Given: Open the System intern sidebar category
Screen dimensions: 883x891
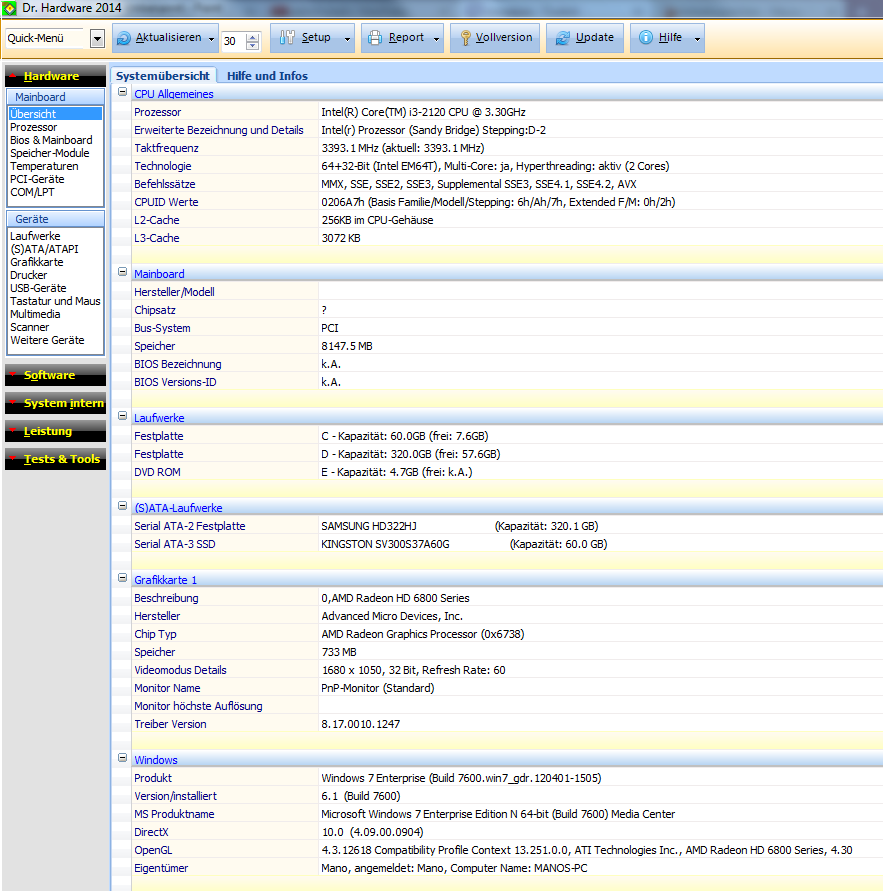Looking at the screenshot, I should tap(55, 403).
